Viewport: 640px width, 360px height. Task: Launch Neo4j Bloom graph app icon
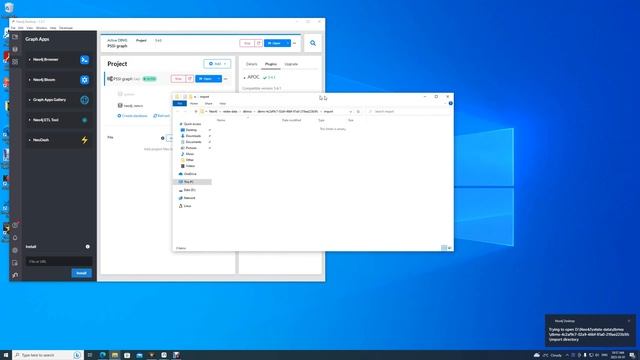(x=84, y=80)
